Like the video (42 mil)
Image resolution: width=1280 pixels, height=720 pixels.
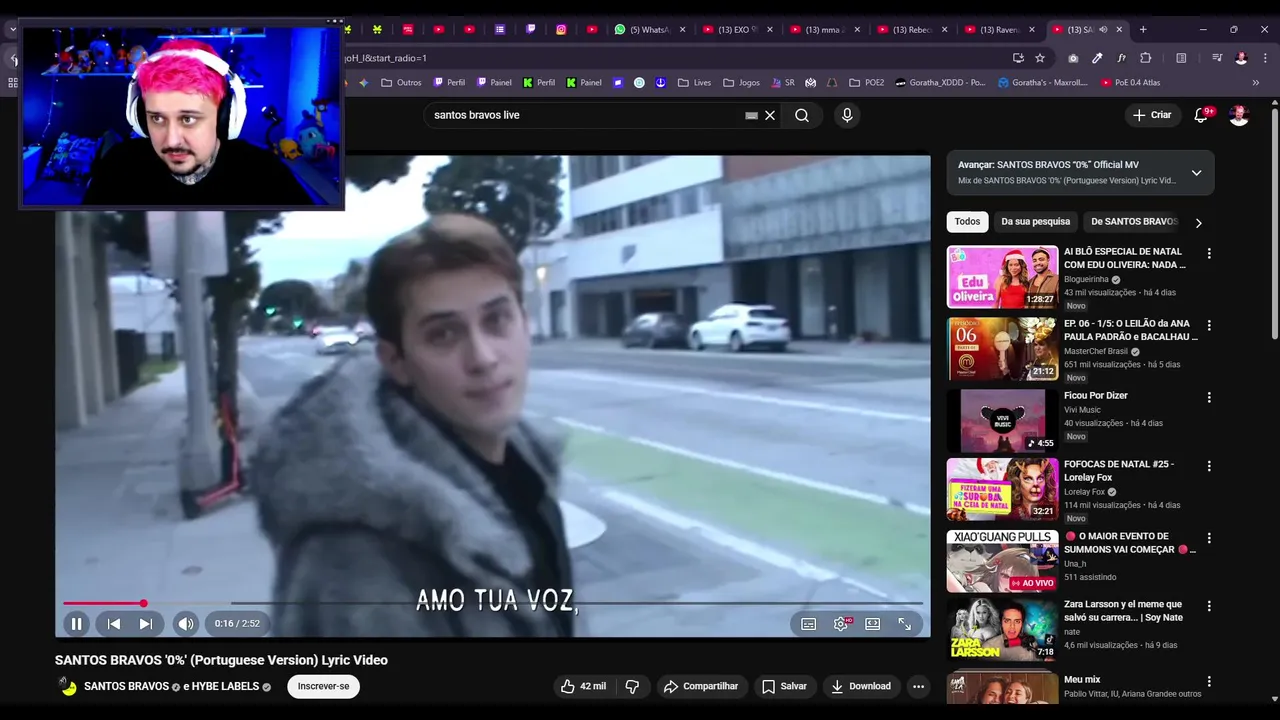pos(583,686)
